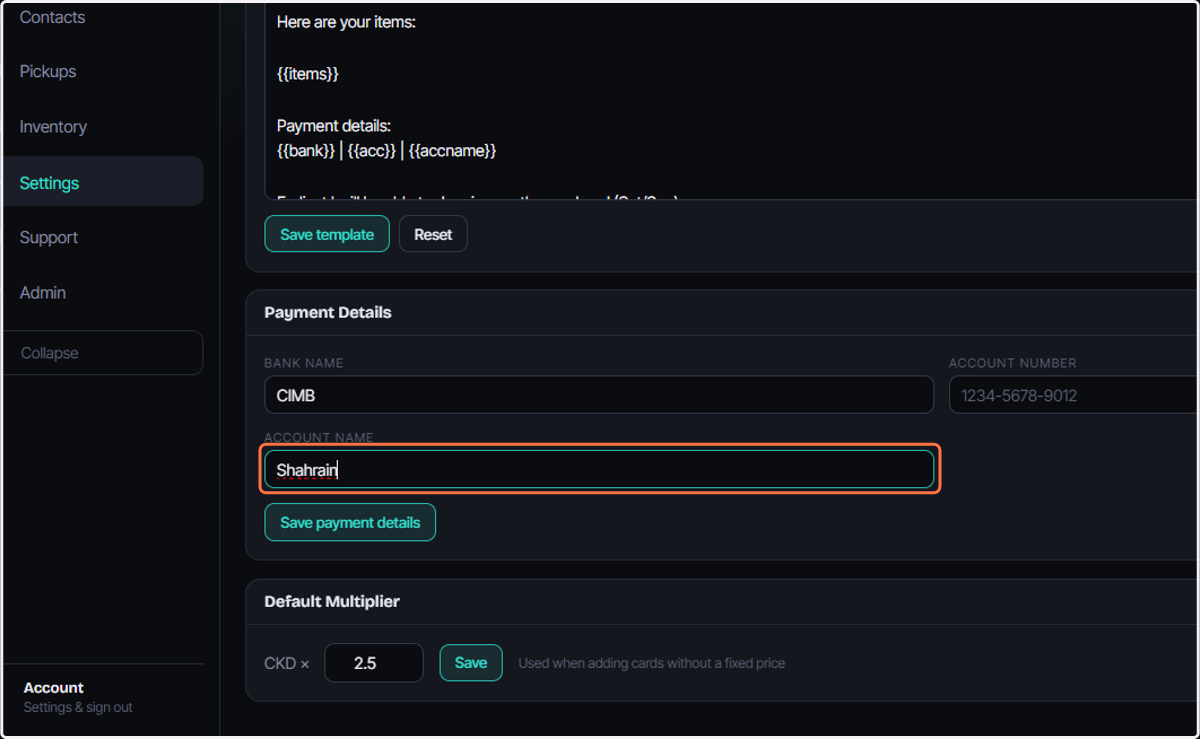Go to Pickups page
Viewport: 1200px width, 739px height.
tap(48, 72)
